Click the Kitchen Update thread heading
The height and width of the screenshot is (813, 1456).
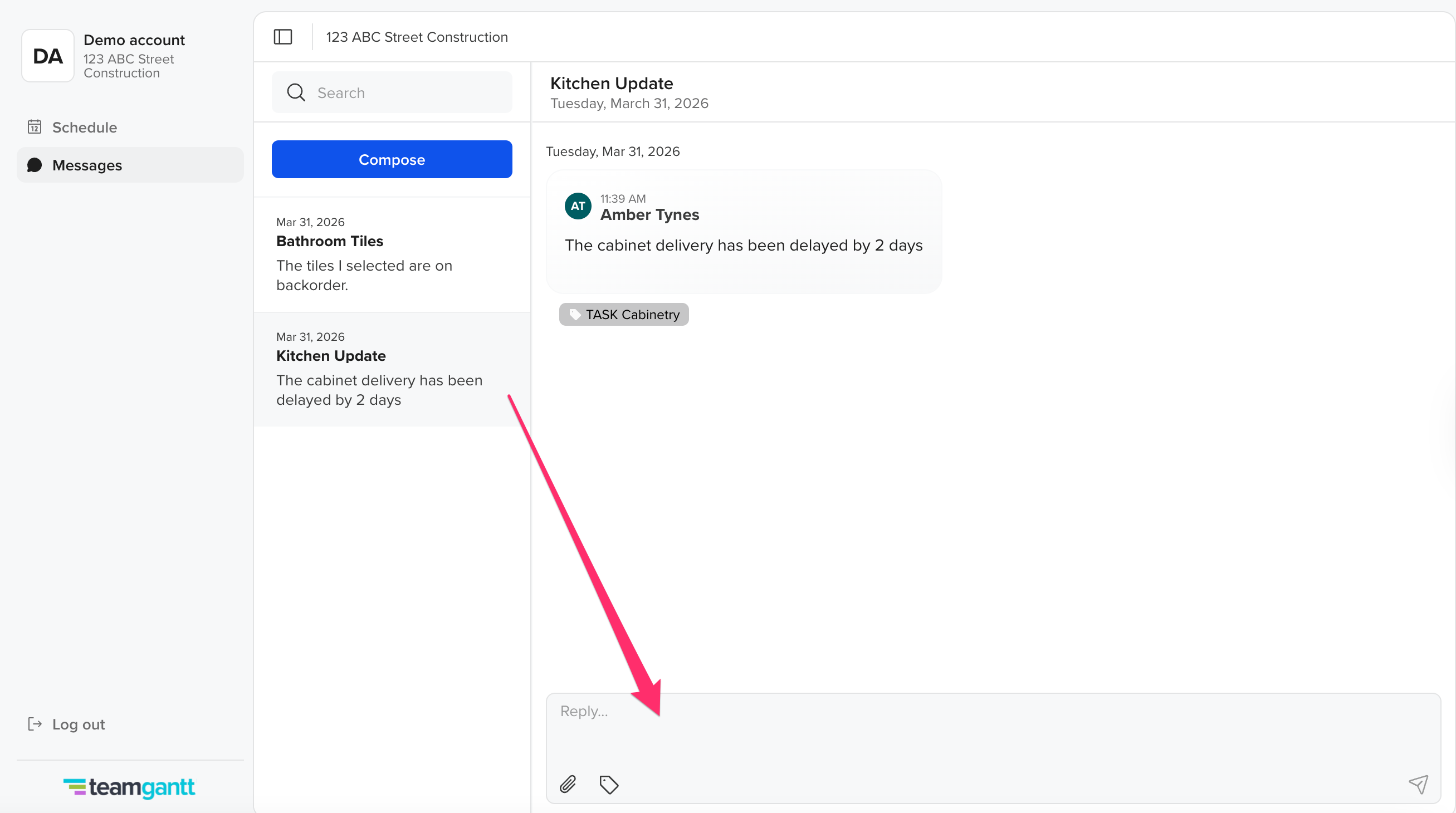[612, 84]
